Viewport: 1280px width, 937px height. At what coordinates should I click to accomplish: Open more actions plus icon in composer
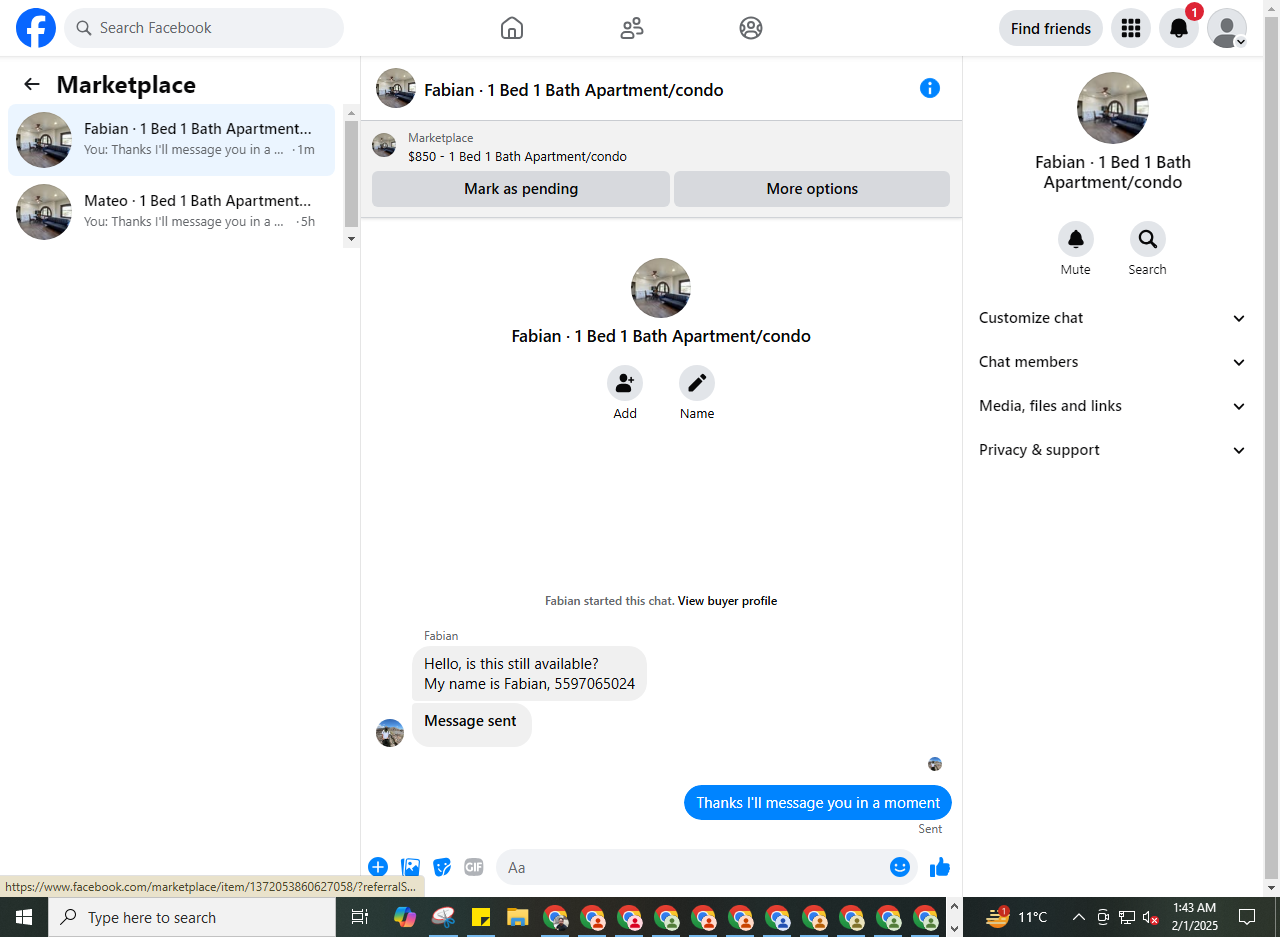[378, 867]
